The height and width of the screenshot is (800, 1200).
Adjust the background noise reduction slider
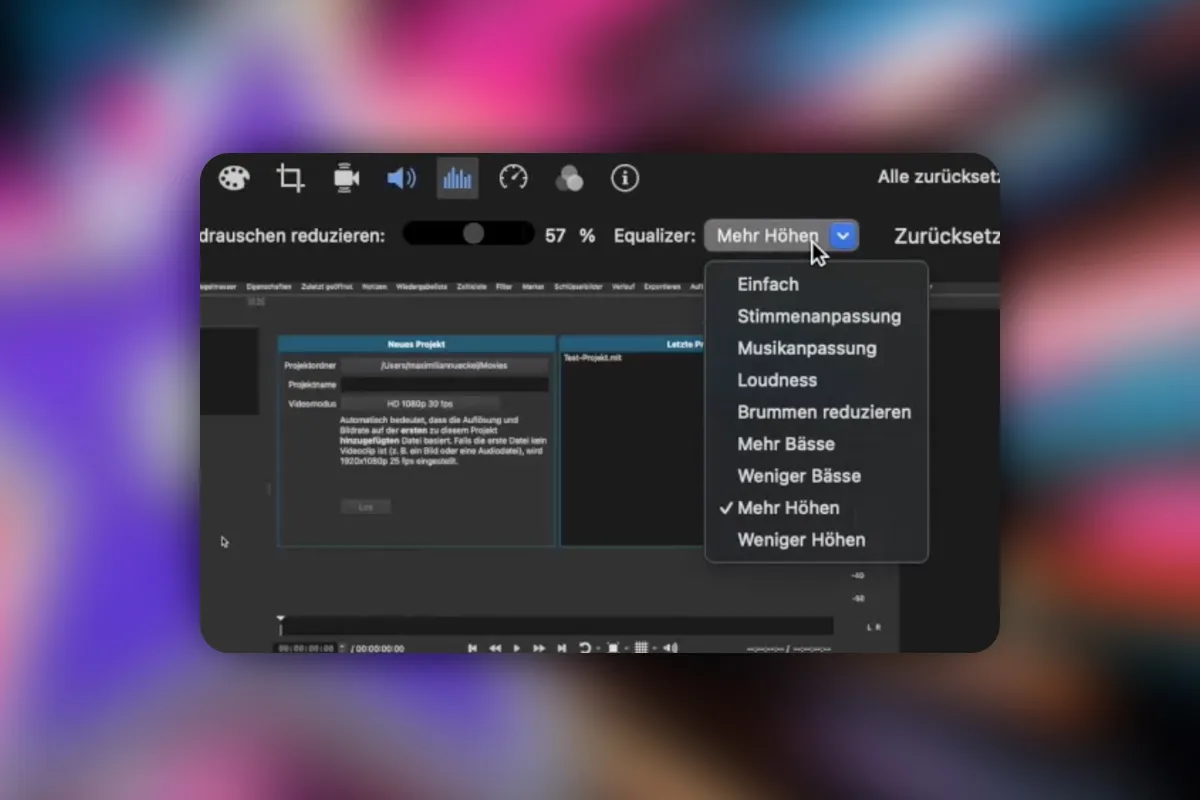468,234
